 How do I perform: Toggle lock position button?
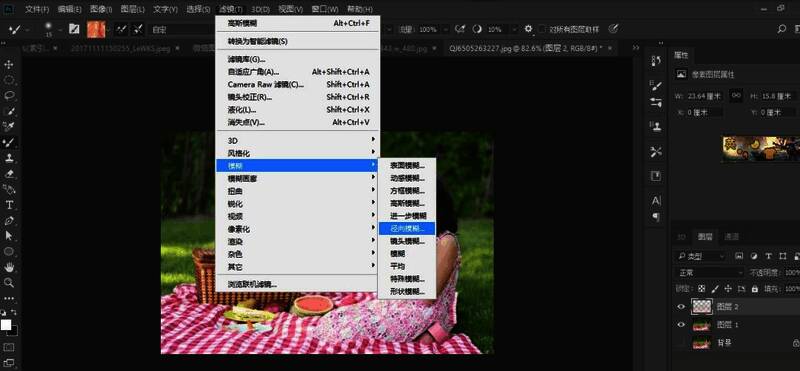[x=728, y=289]
